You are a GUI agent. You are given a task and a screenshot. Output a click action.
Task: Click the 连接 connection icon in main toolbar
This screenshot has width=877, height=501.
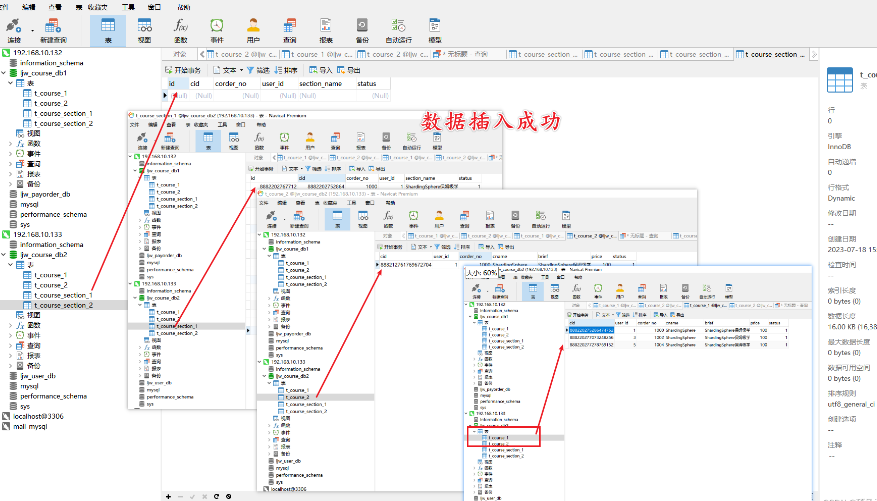click(x=13, y=30)
